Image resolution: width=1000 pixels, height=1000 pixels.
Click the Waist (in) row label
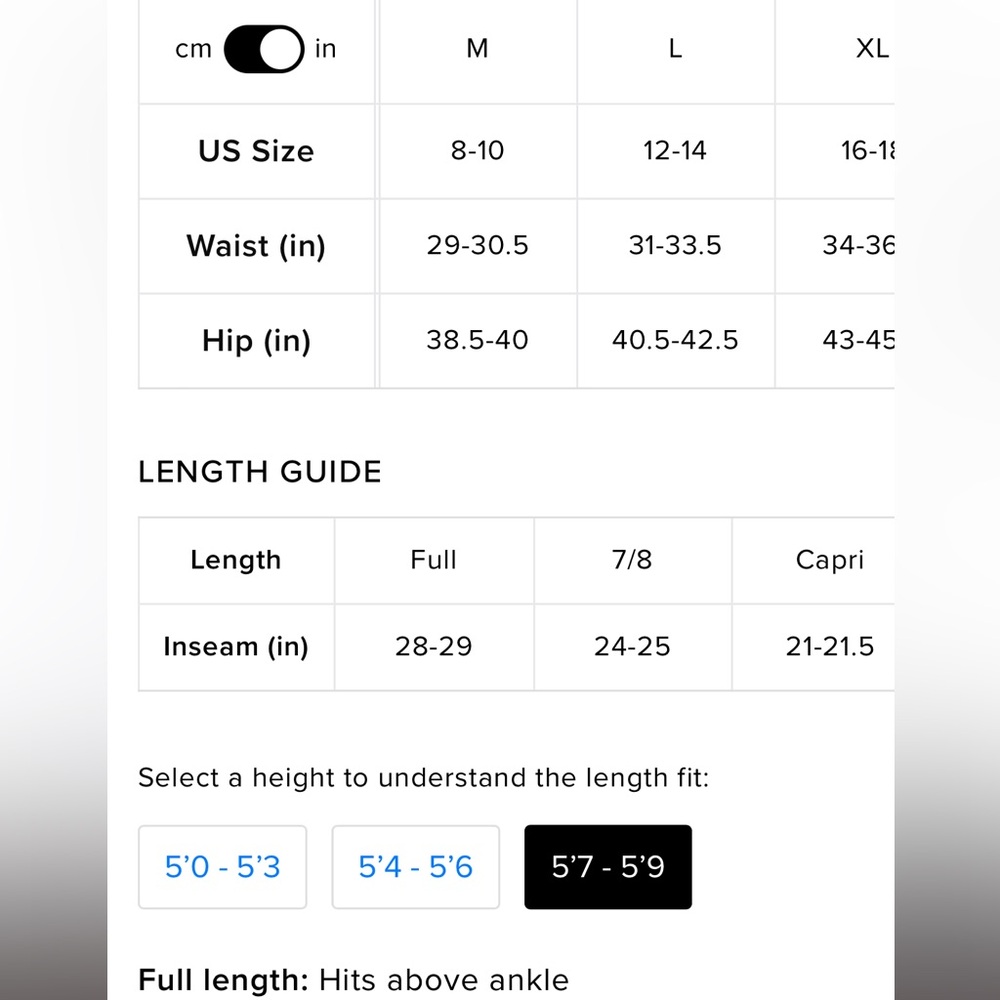coord(256,246)
